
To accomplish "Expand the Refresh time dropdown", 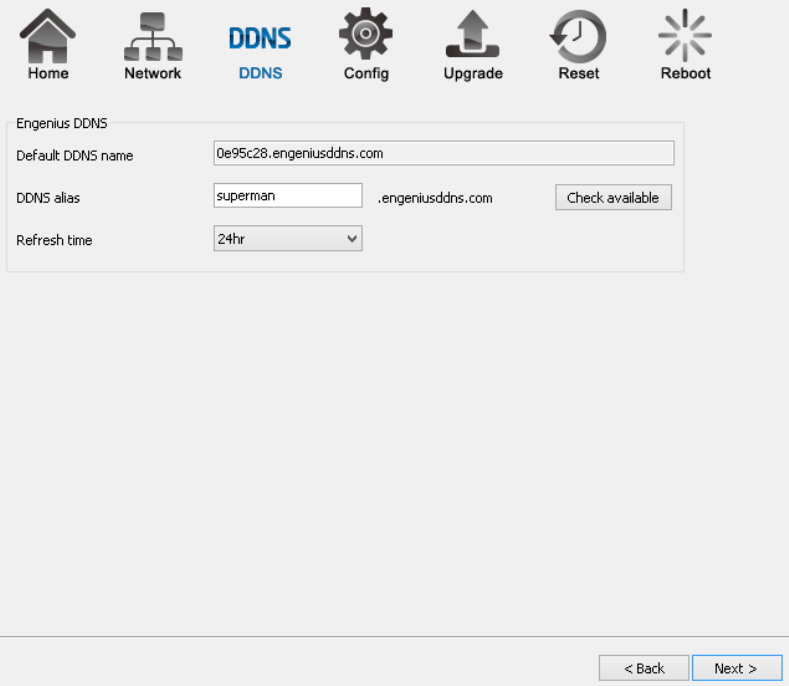I will pos(288,239).
